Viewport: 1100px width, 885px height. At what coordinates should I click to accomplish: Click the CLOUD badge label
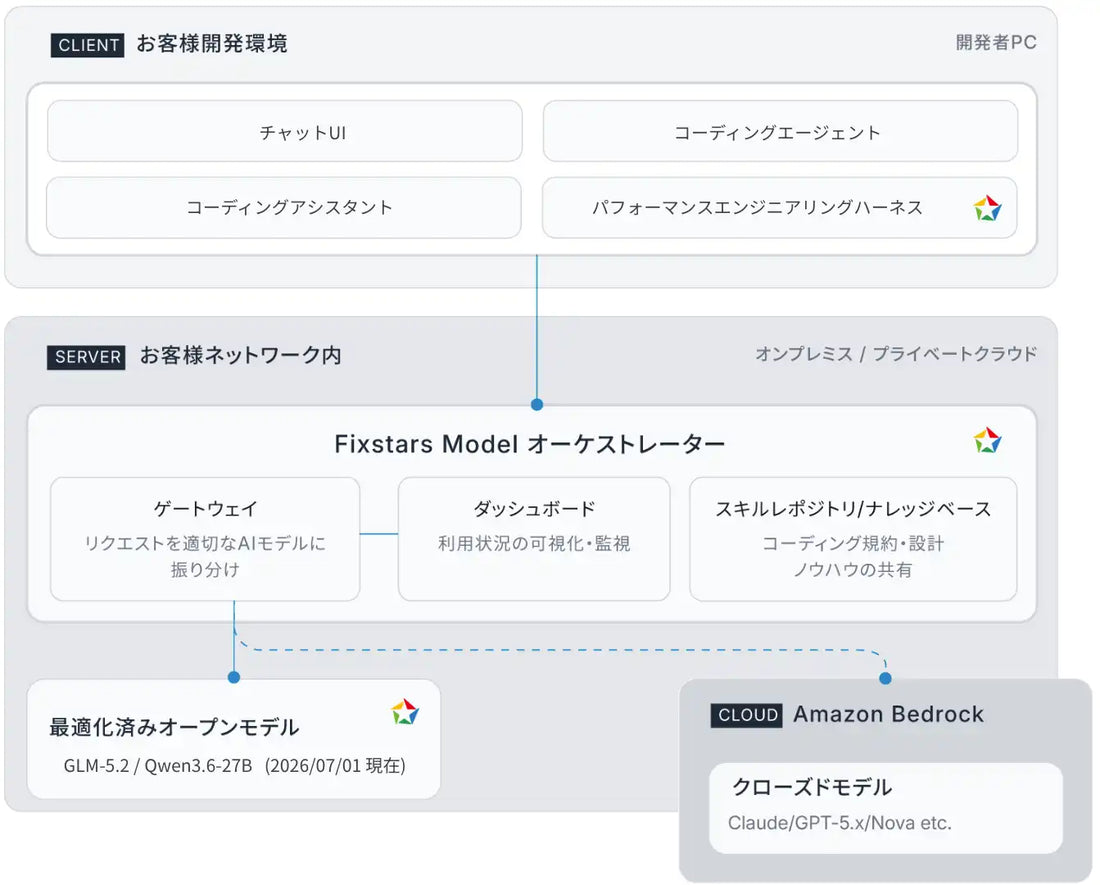[x=746, y=715]
